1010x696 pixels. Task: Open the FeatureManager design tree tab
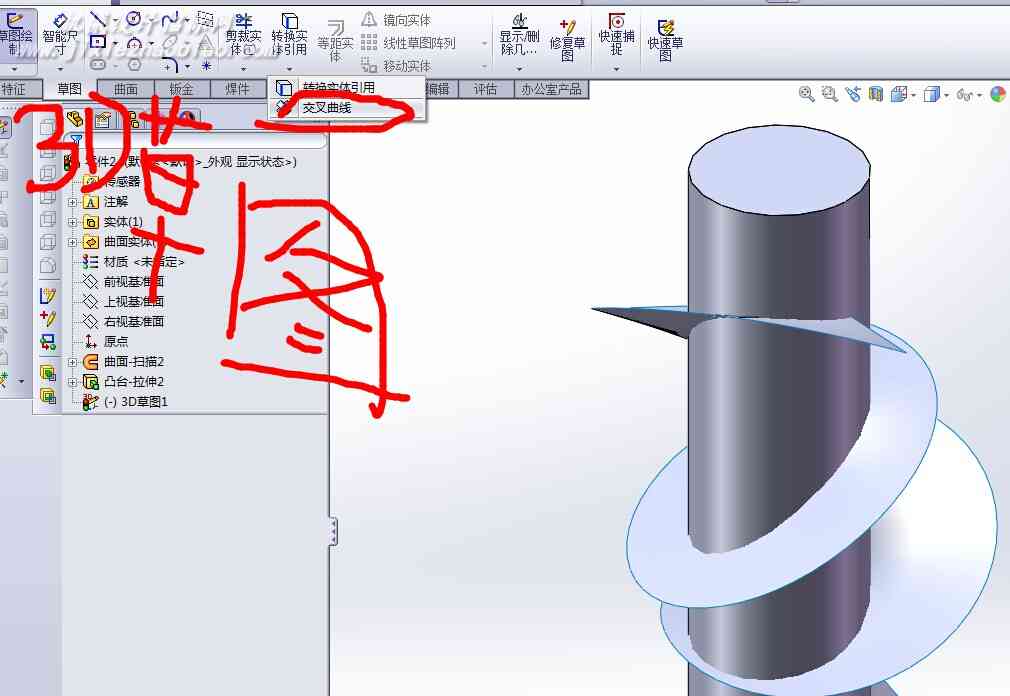coord(75,119)
